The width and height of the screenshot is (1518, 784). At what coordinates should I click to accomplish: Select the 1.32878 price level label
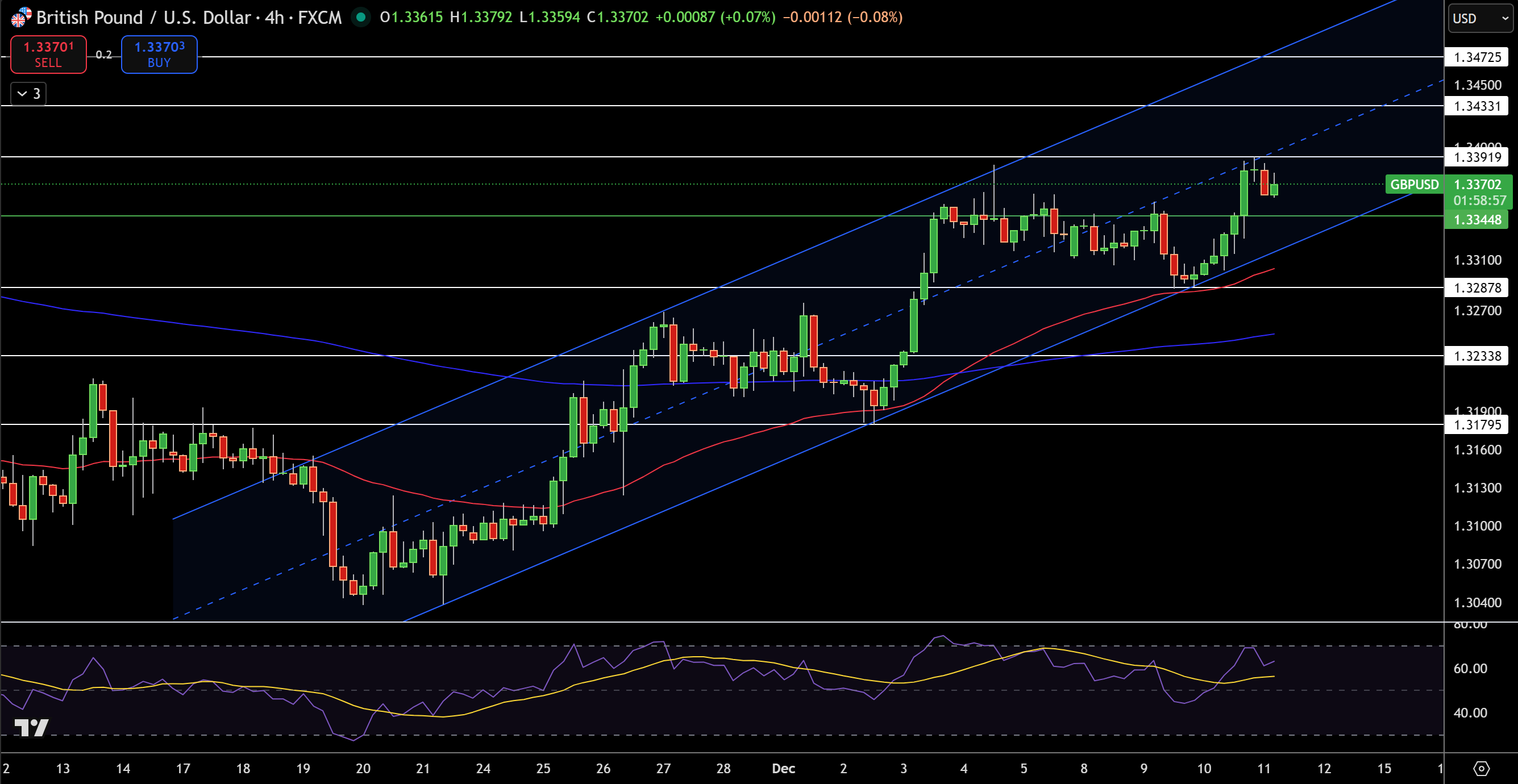click(x=1477, y=287)
